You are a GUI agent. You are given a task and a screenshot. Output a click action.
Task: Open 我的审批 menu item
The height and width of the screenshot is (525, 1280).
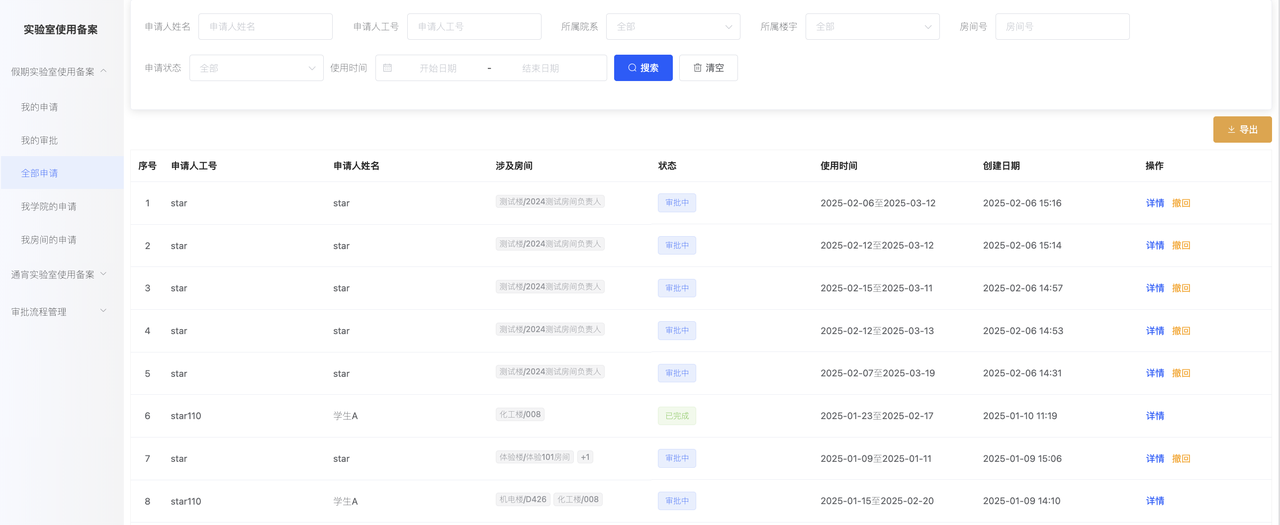tap(61, 140)
